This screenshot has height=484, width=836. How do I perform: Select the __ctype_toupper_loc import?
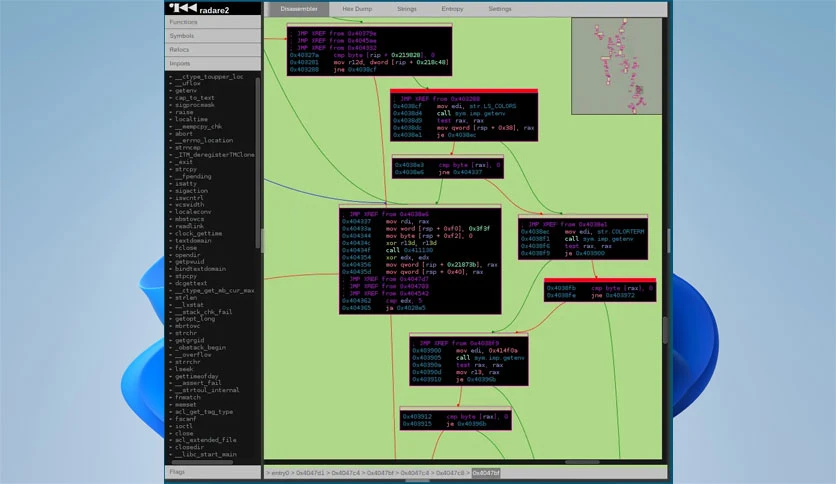tap(209, 77)
